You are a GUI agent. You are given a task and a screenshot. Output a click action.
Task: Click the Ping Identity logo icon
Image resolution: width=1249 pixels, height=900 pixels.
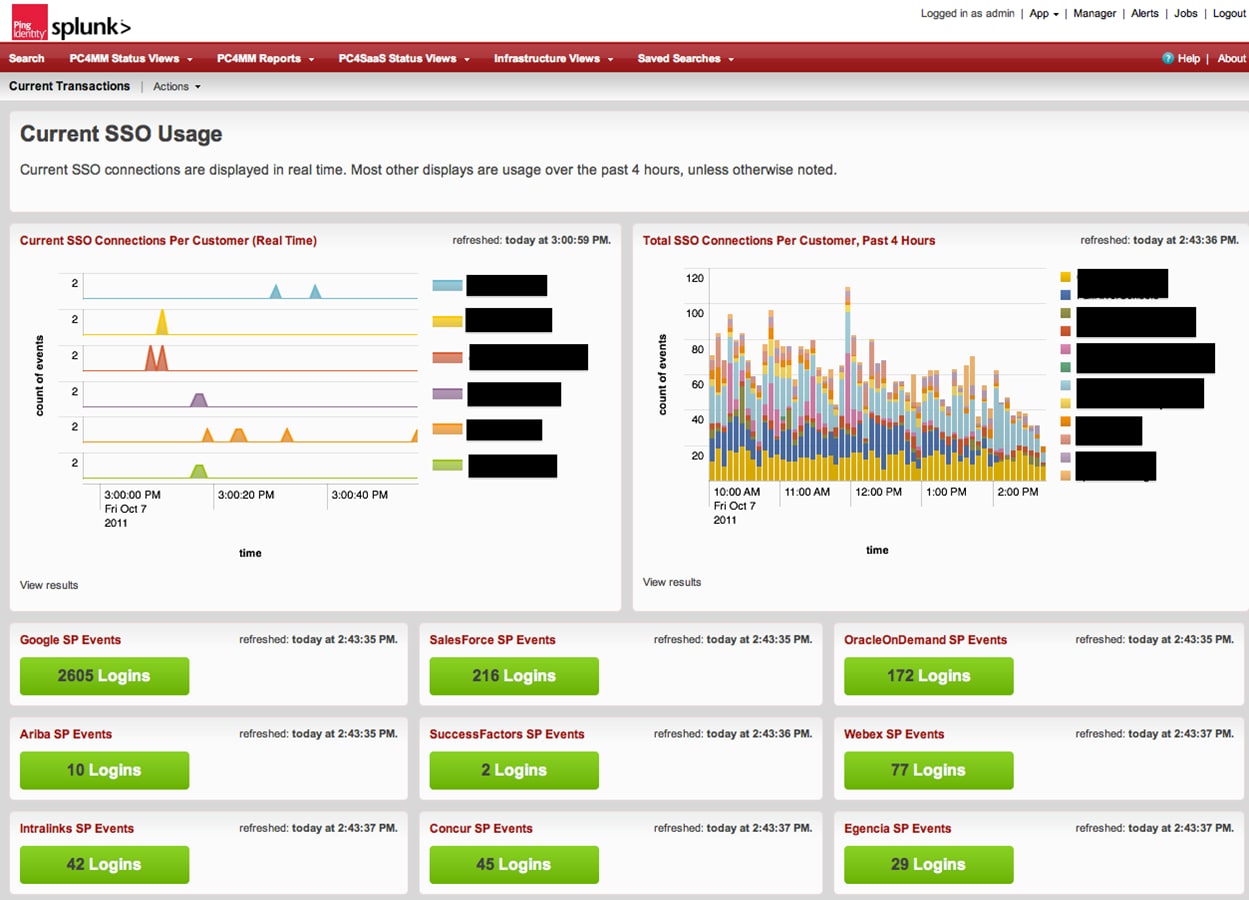(x=29, y=22)
